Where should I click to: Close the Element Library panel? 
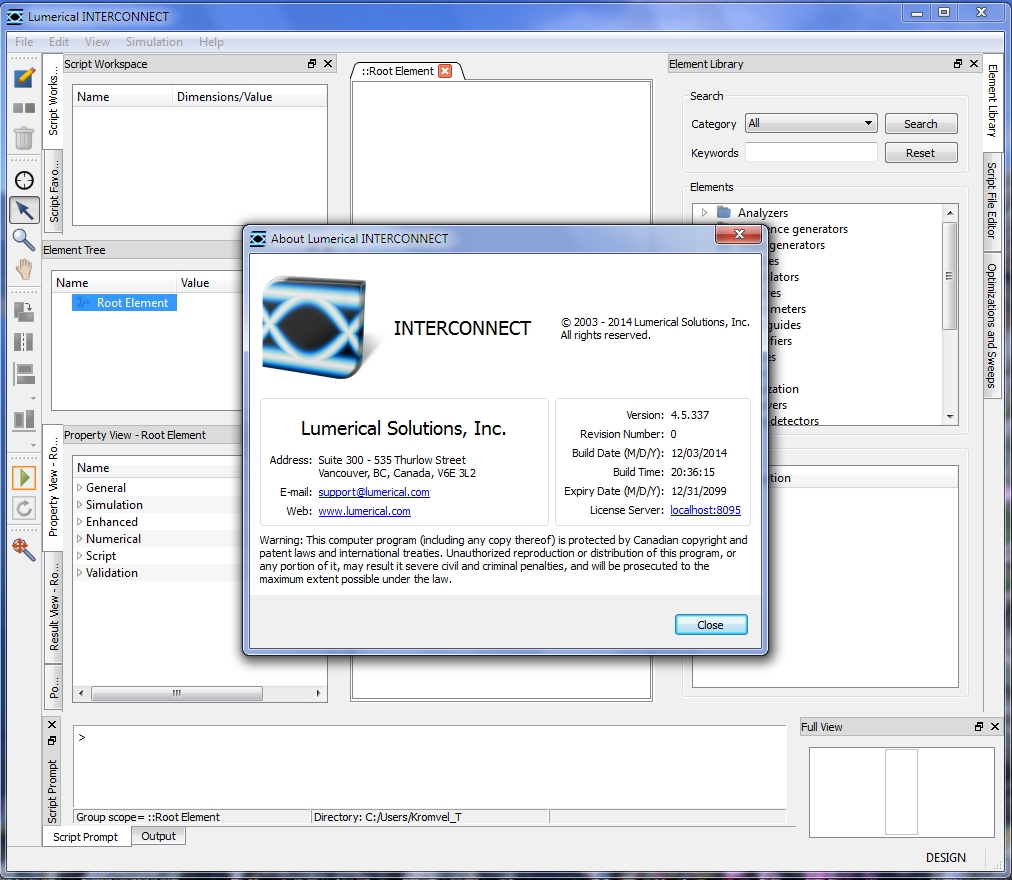pos(974,63)
